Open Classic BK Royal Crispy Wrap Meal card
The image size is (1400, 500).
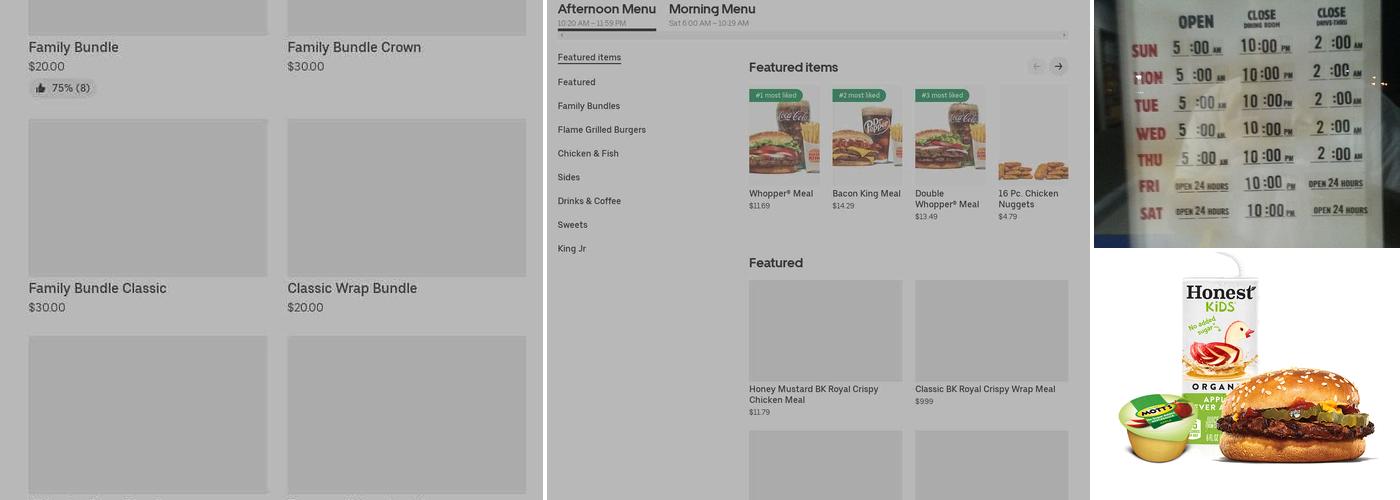click(x=991, y=343)
